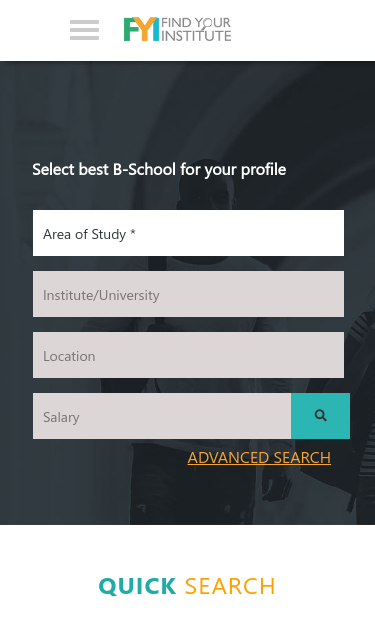375x627 pixels.
Task: Click "Select best B-School for your profile" headline
Action: [x=159, y=170]
